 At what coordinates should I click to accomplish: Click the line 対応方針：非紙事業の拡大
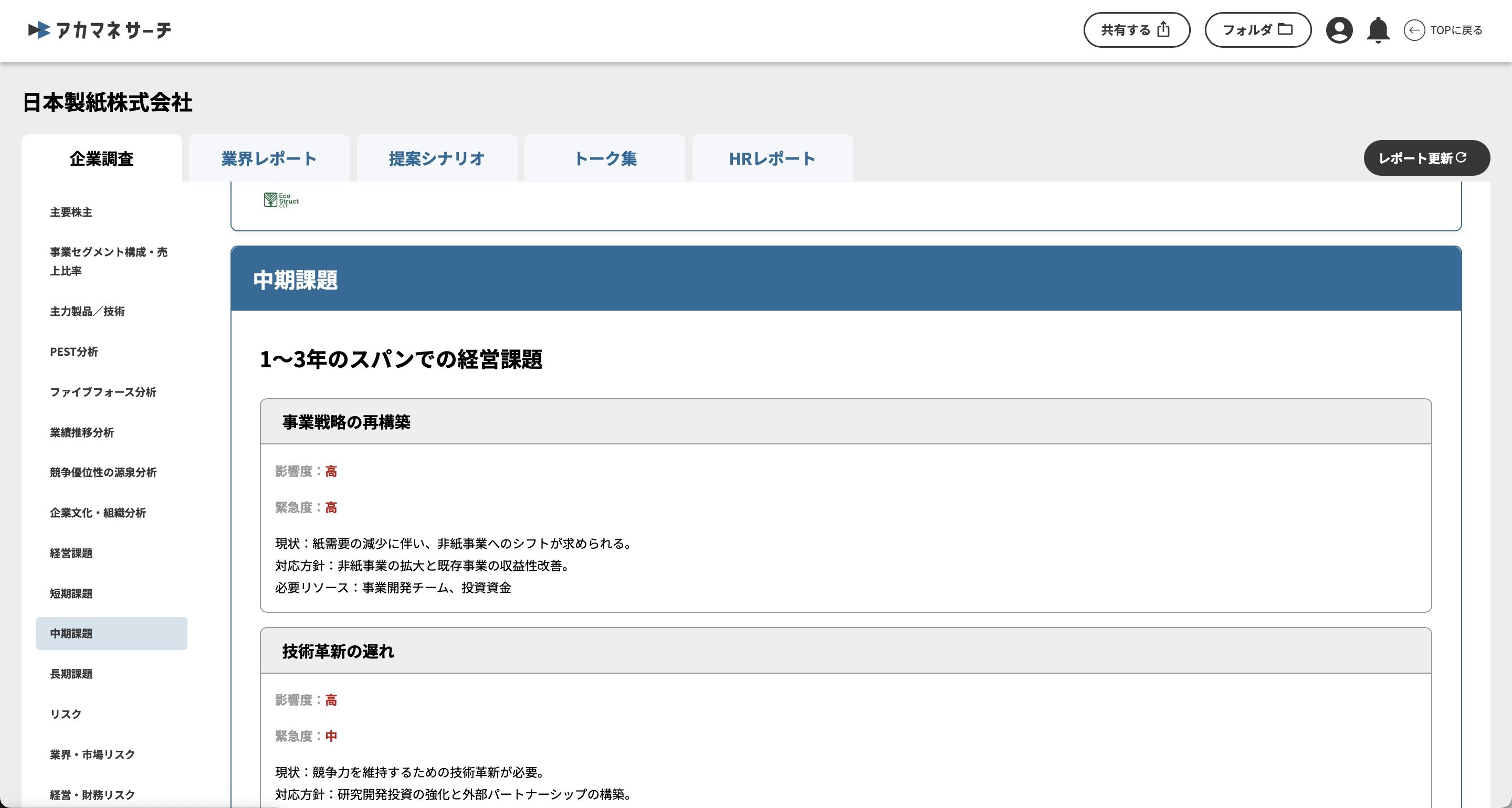pyautogui.click(x=424, y=566)
